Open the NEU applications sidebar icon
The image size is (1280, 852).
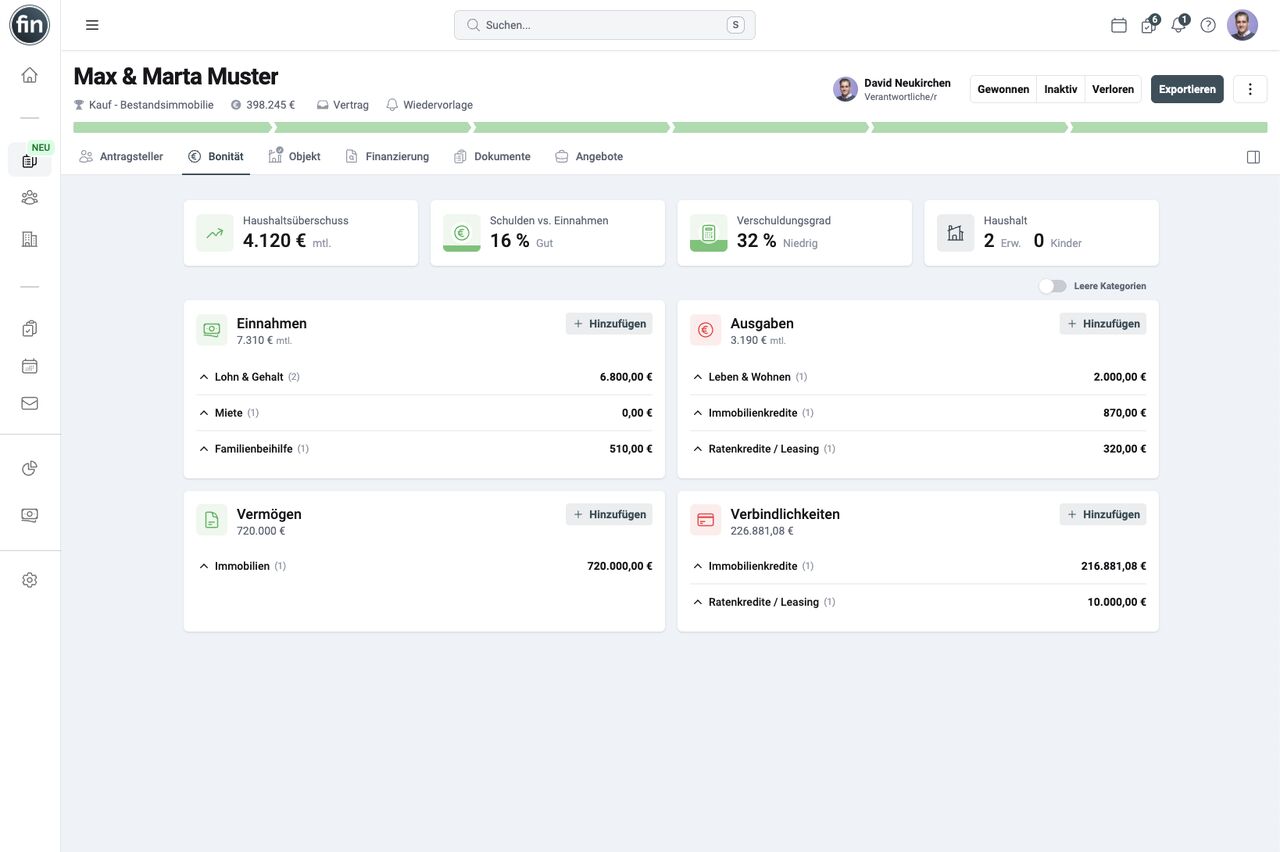pyautogui.click(x=30, y=160)
